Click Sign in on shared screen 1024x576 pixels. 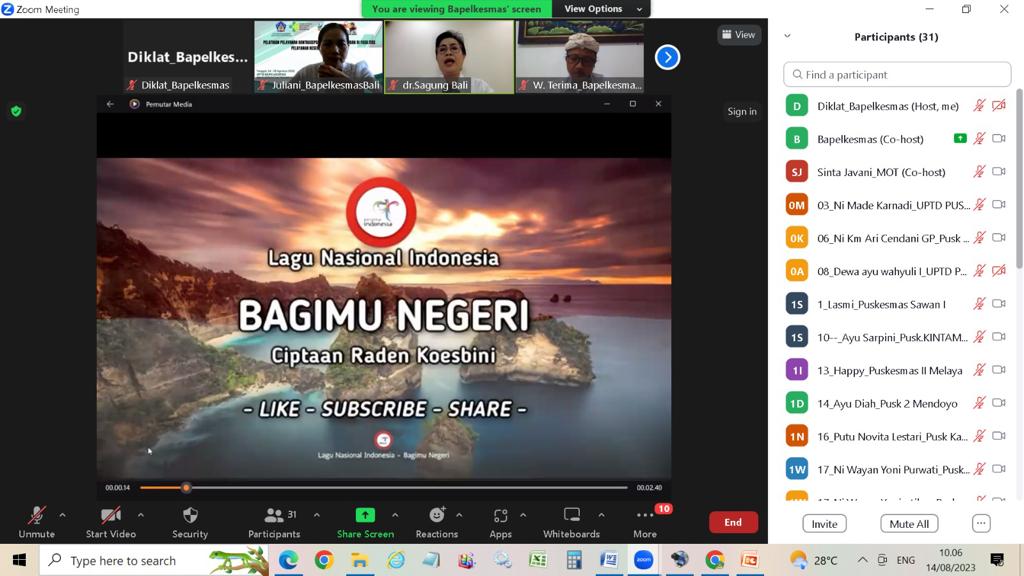click(x=742, y=111)
